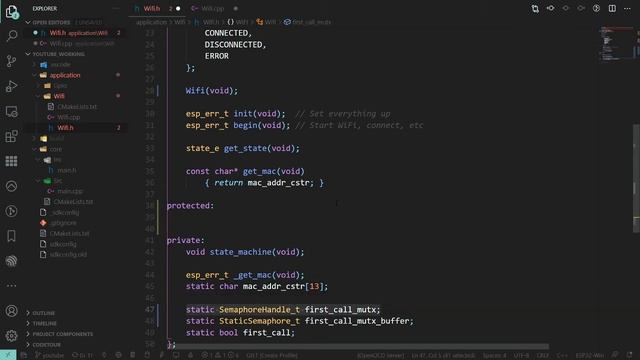Click the notifications bell in the status bar
This screenshot has height=360, width=640.
pos(630,355)
